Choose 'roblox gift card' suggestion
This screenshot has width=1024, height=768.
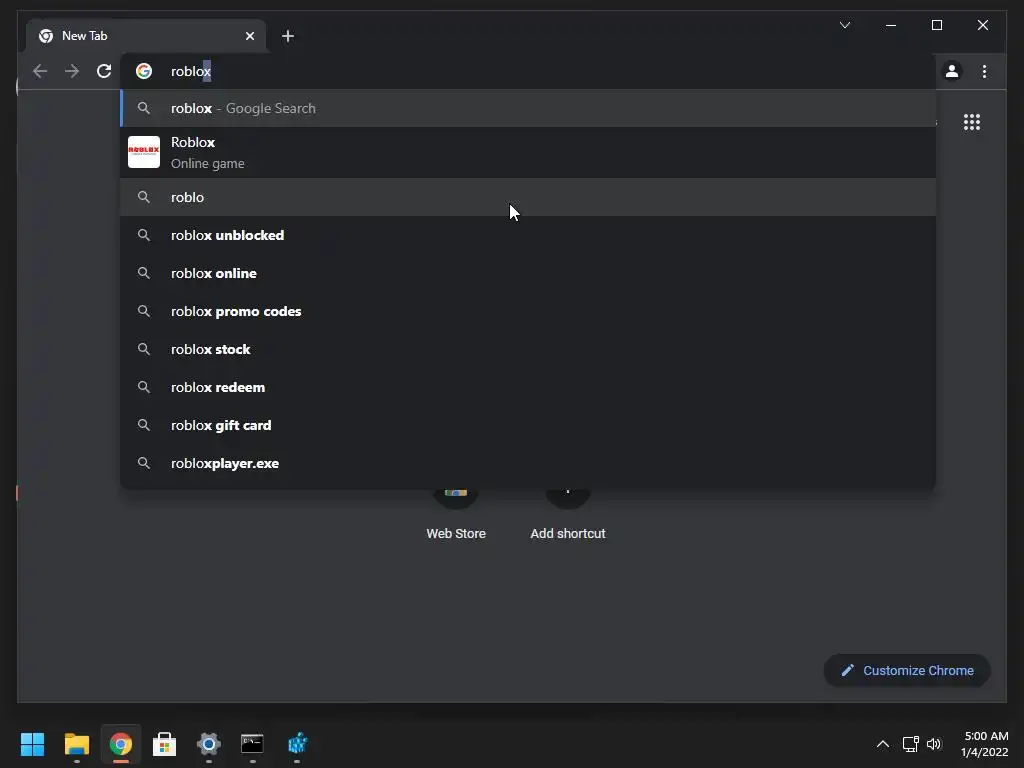click(x=528, y=425)
